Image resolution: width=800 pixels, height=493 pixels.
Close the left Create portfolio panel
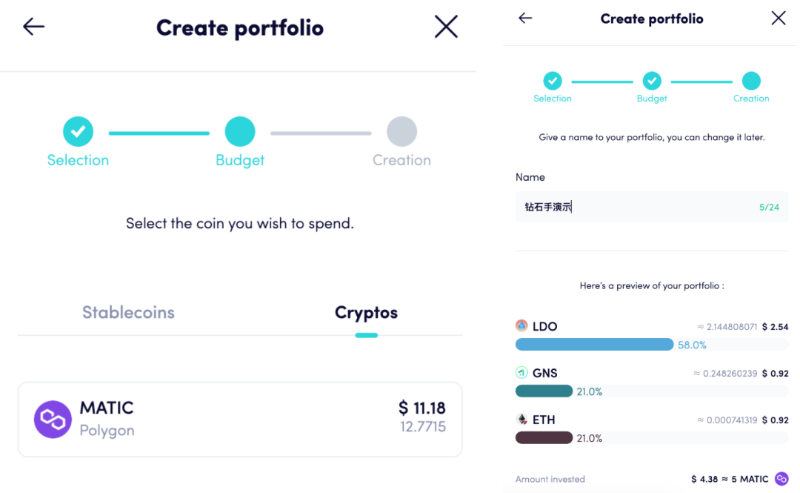446,27
